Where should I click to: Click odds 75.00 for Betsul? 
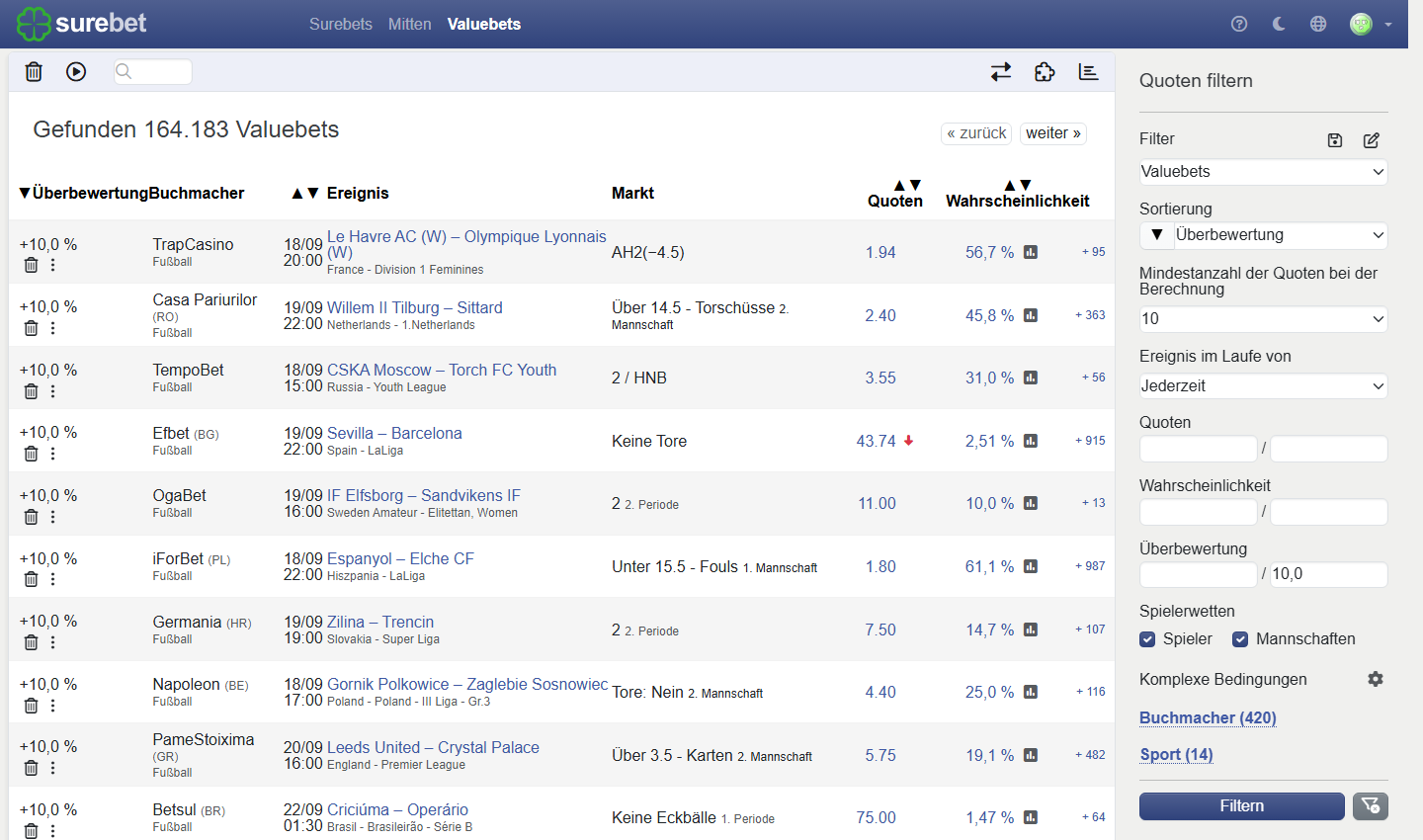pyautogui.click(x=877, y=817)
